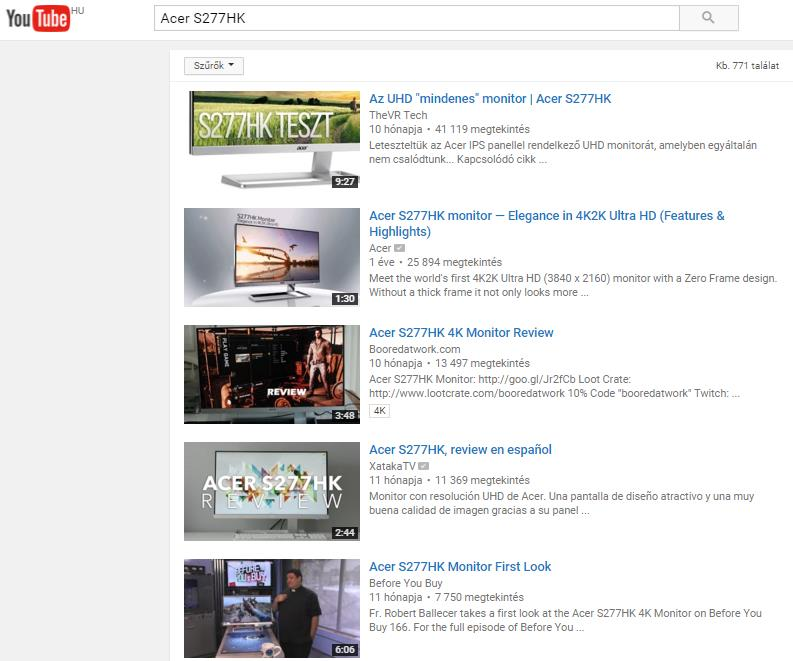Click Acer channel's verified badge
Screen dimensions: 793x661
tap(400, 248)
